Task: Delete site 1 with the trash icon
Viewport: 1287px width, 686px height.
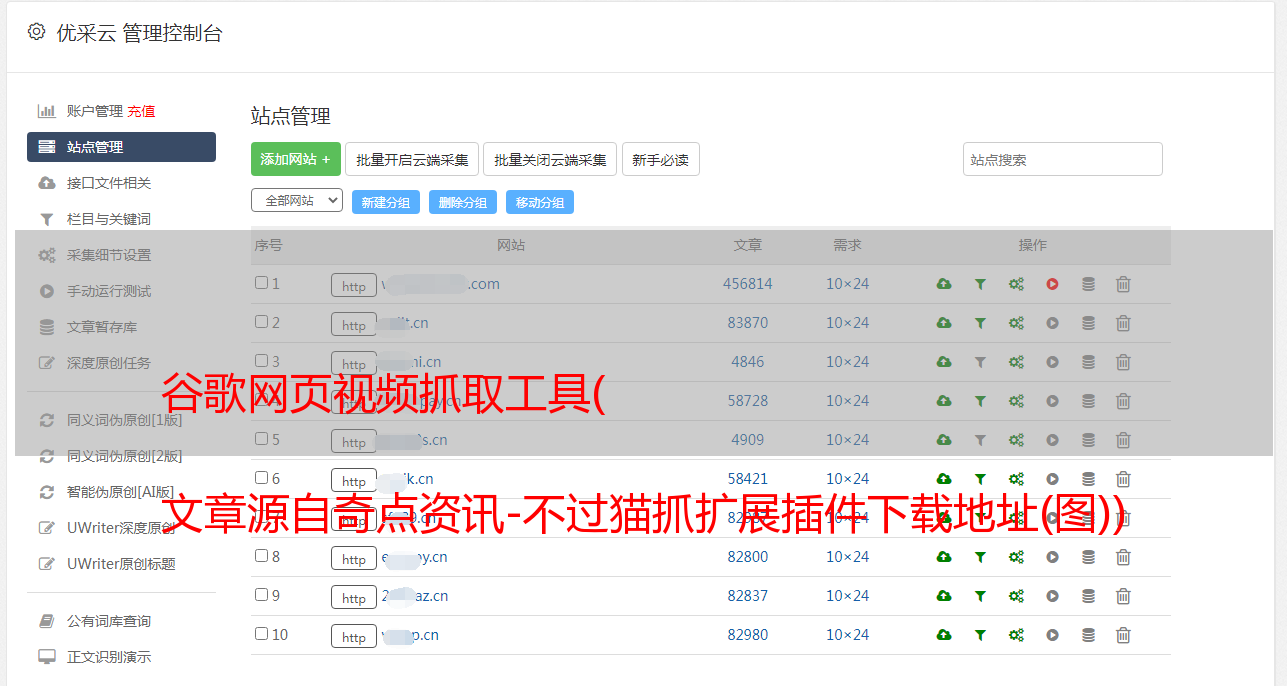Action: click(1123, 284)
